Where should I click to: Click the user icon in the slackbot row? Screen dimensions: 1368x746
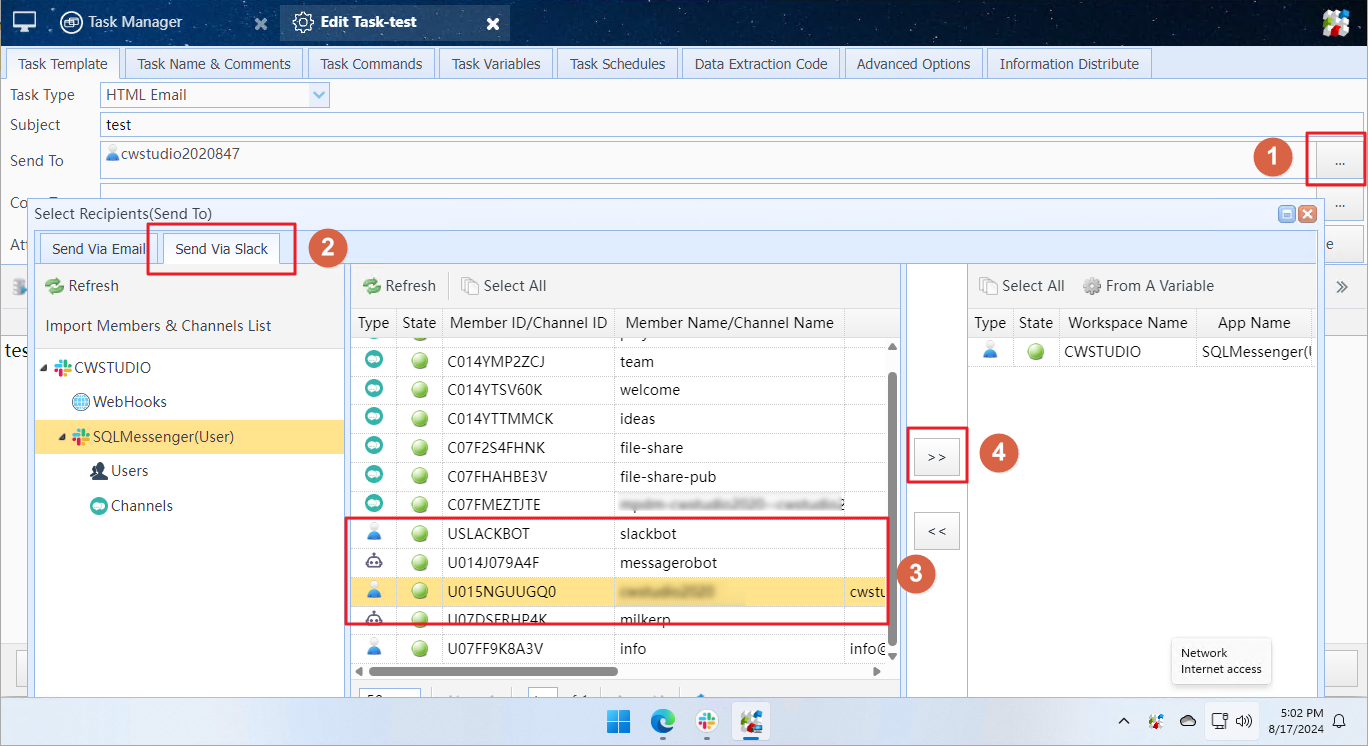click(374, 534)
